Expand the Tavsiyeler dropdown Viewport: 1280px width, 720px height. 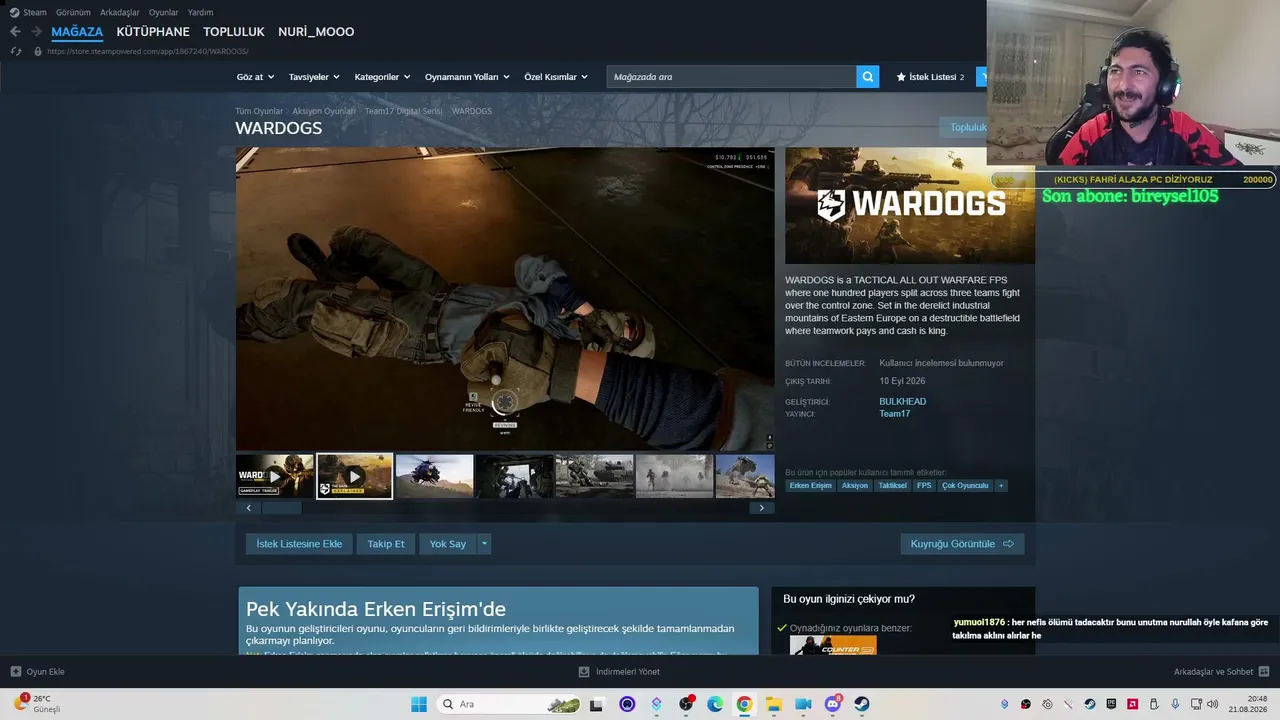pos(314,77)
